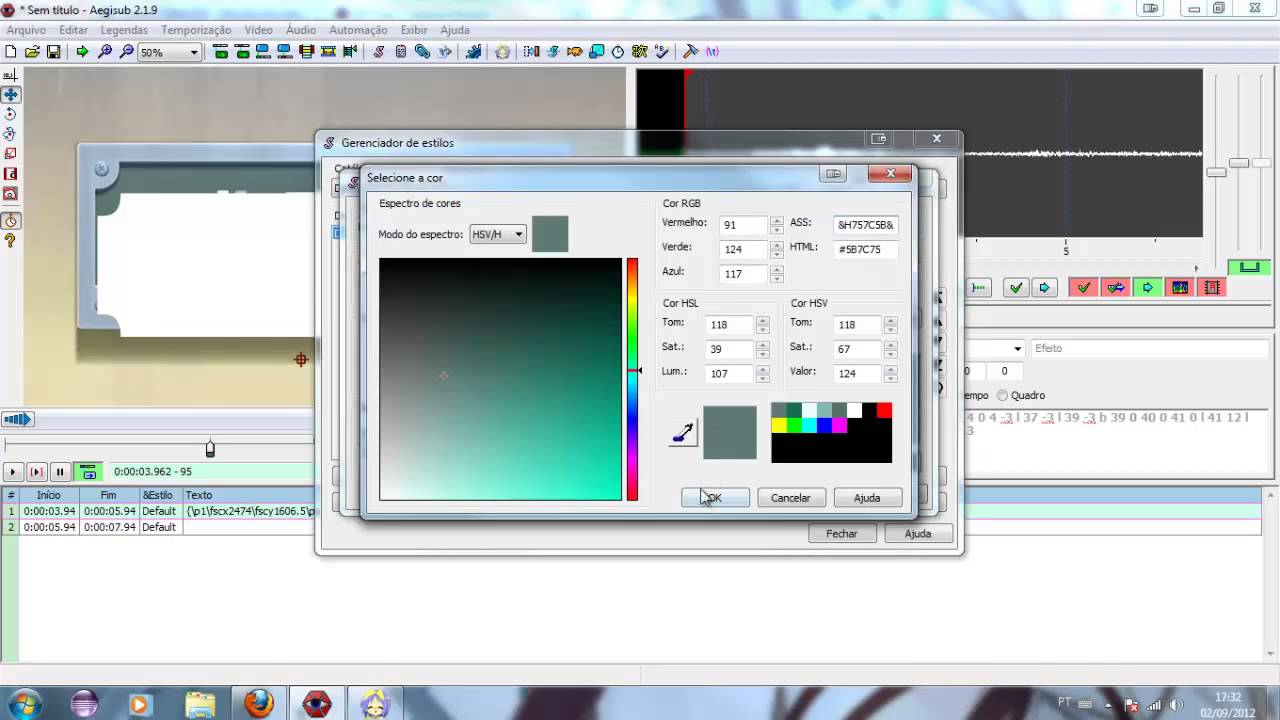
Task: Click the cycle tag hiding icon
Action: coord(712,51)
